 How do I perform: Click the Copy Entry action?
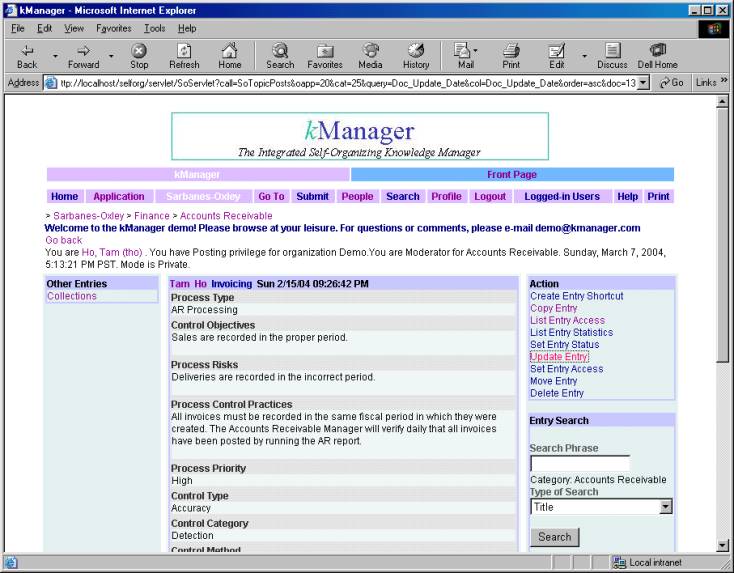(x=553, y=308)
